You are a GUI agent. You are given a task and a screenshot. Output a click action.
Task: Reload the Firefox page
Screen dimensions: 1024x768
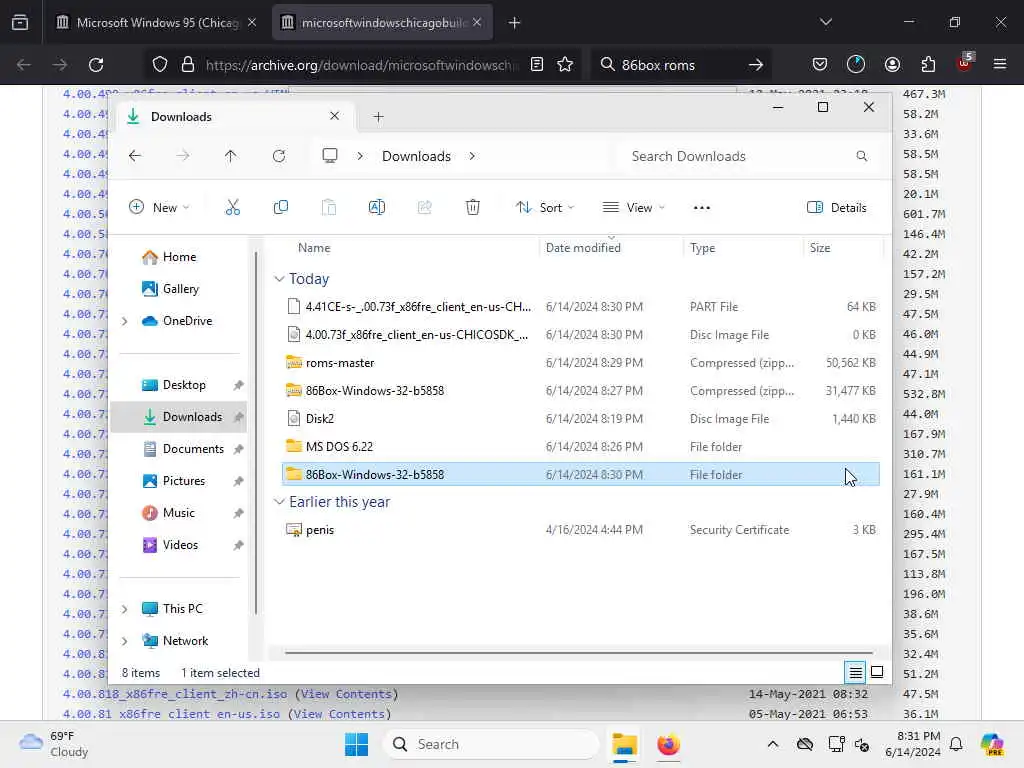tap(96, 65)
